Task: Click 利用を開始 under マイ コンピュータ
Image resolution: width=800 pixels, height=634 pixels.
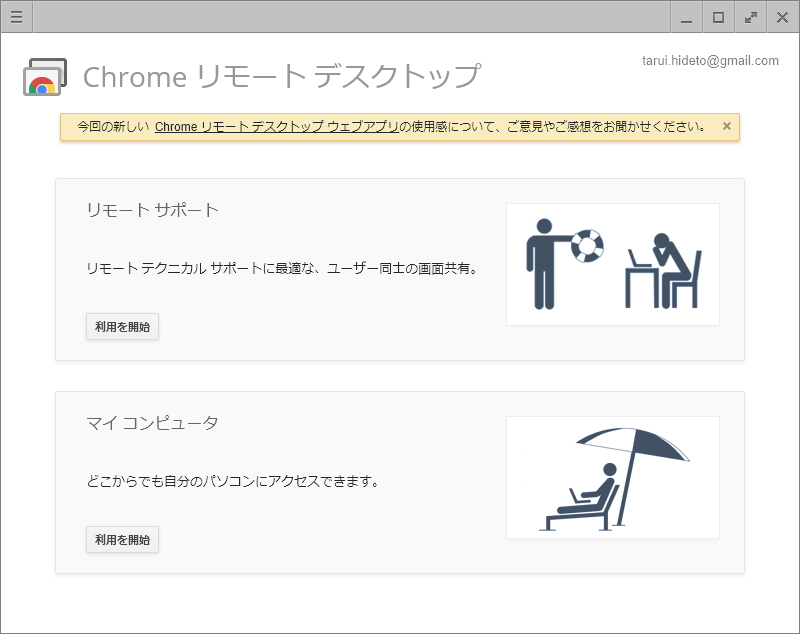Action: (x=122, y=539)
